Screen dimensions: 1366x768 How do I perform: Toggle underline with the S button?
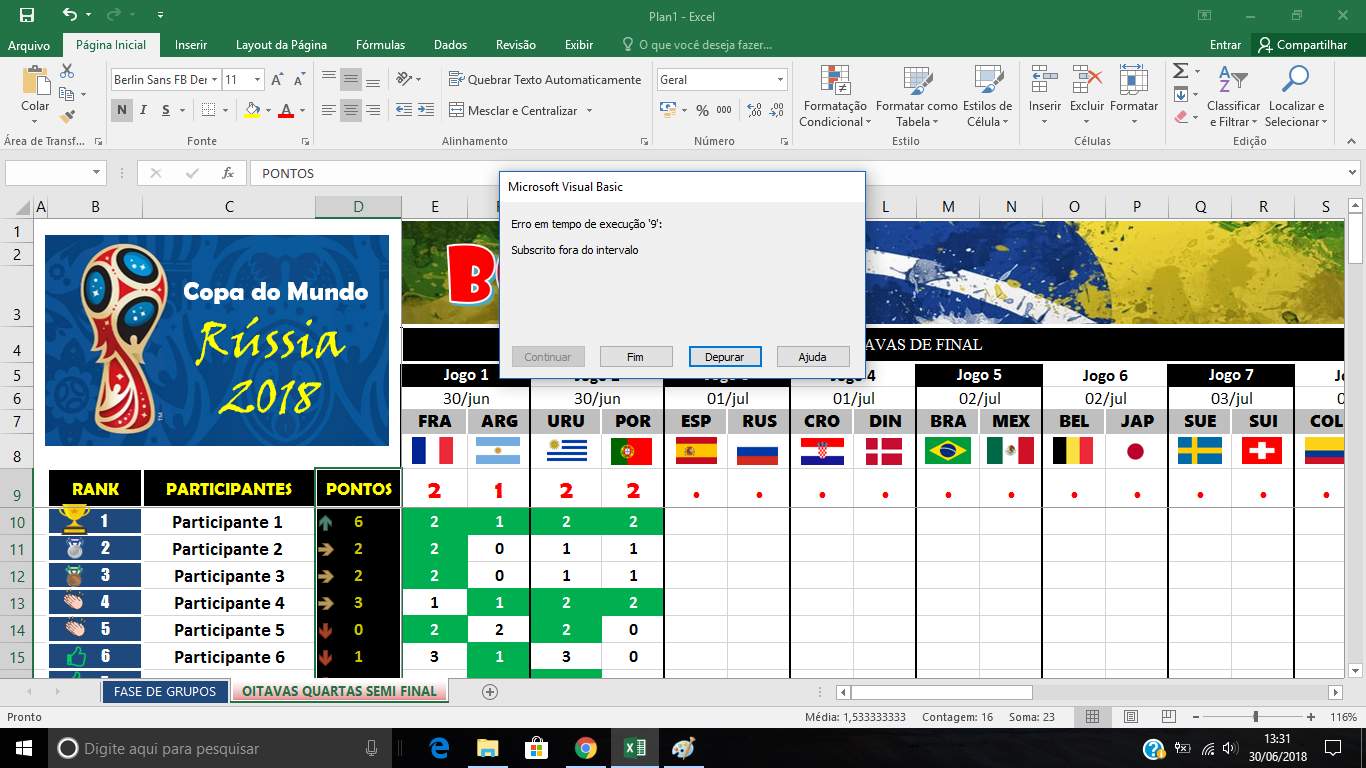166,110
